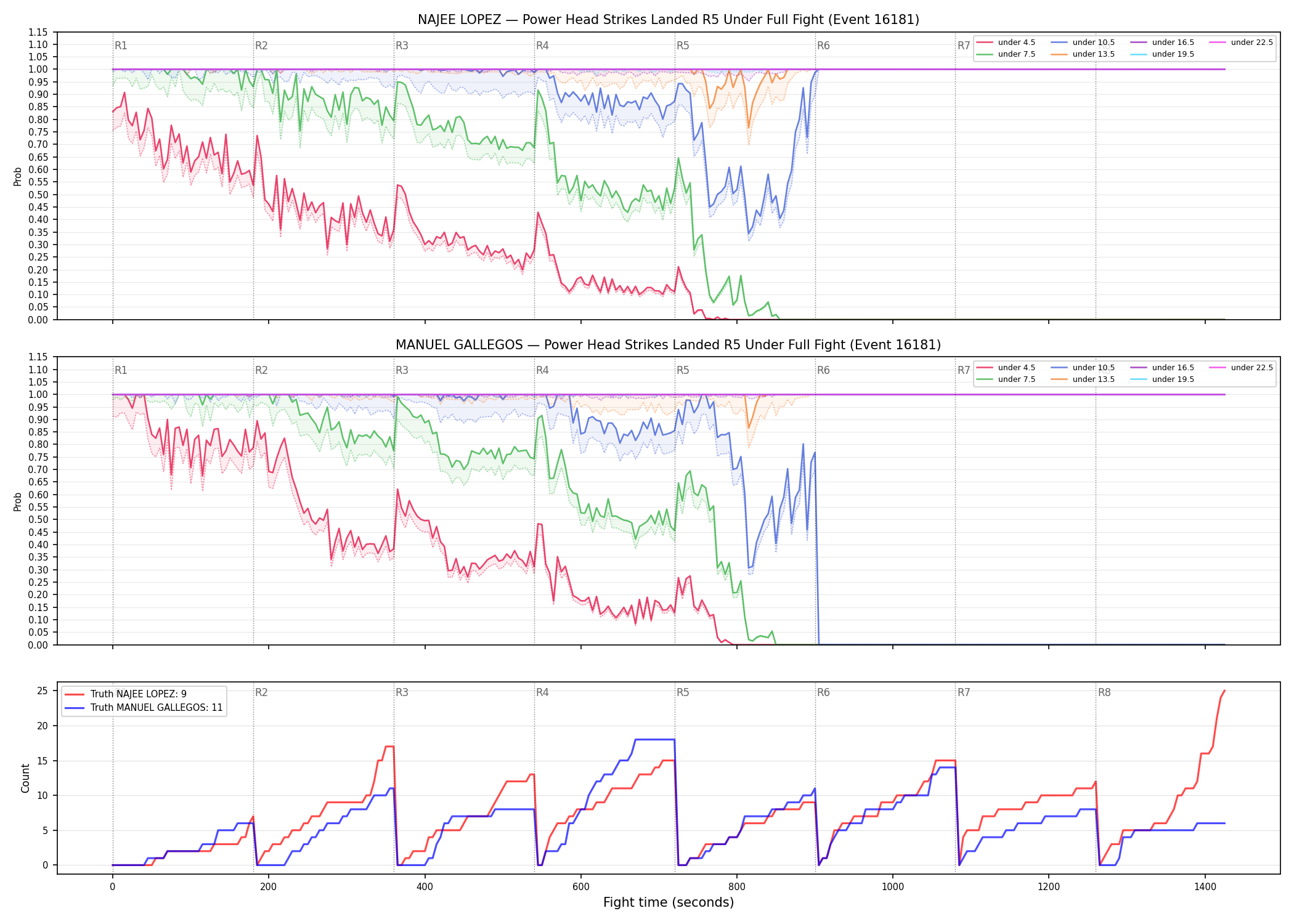Click the NAJEE LOPEZ chart title

tap(669, 20)
